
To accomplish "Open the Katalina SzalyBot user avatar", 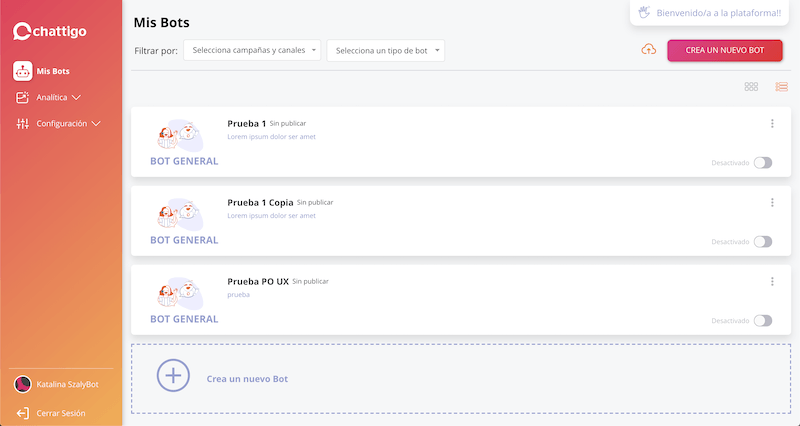I will tap(22, 385).
